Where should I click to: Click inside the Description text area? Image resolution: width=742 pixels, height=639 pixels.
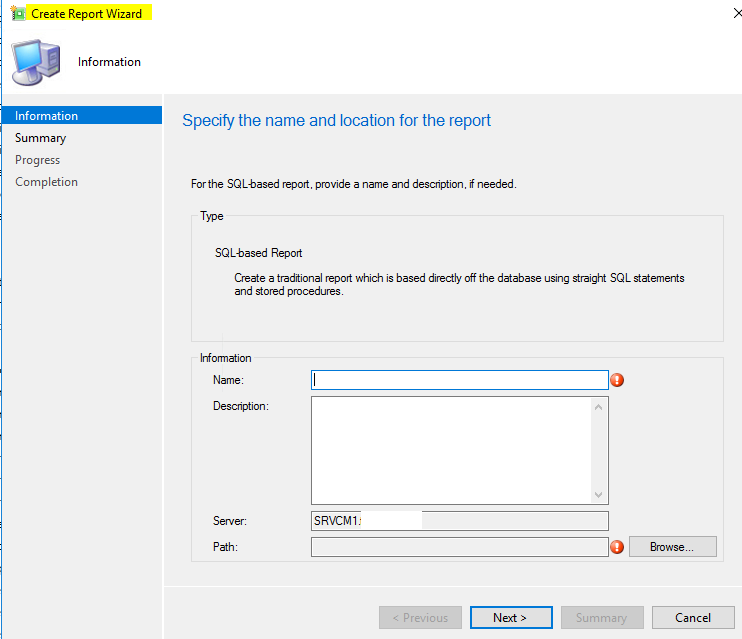pos(451,450)
